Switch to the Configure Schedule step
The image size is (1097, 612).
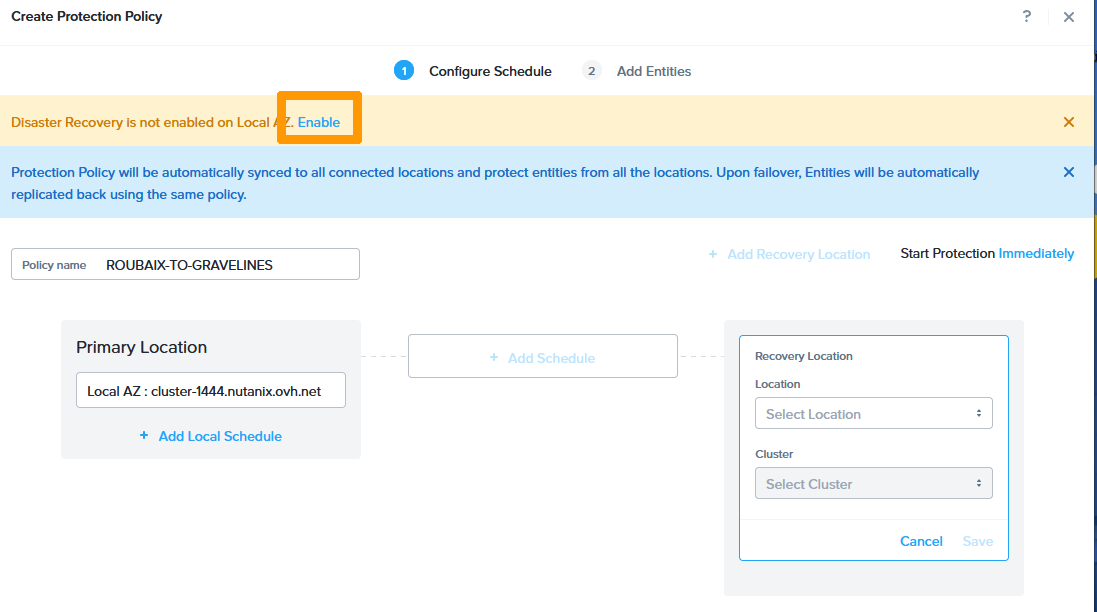[x=490, y=71]
